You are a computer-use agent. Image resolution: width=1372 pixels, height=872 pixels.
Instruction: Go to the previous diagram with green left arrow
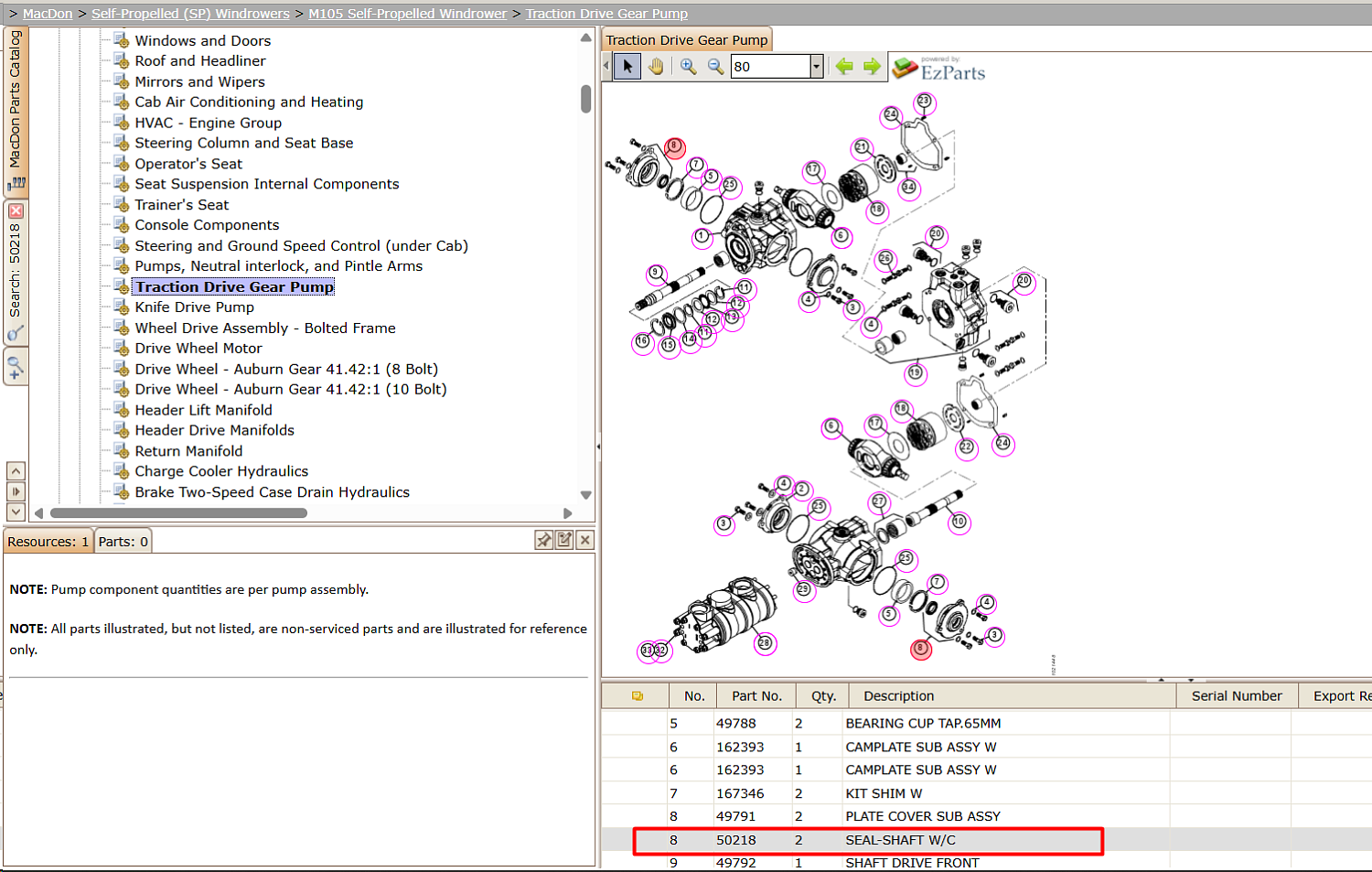(844, 66)
